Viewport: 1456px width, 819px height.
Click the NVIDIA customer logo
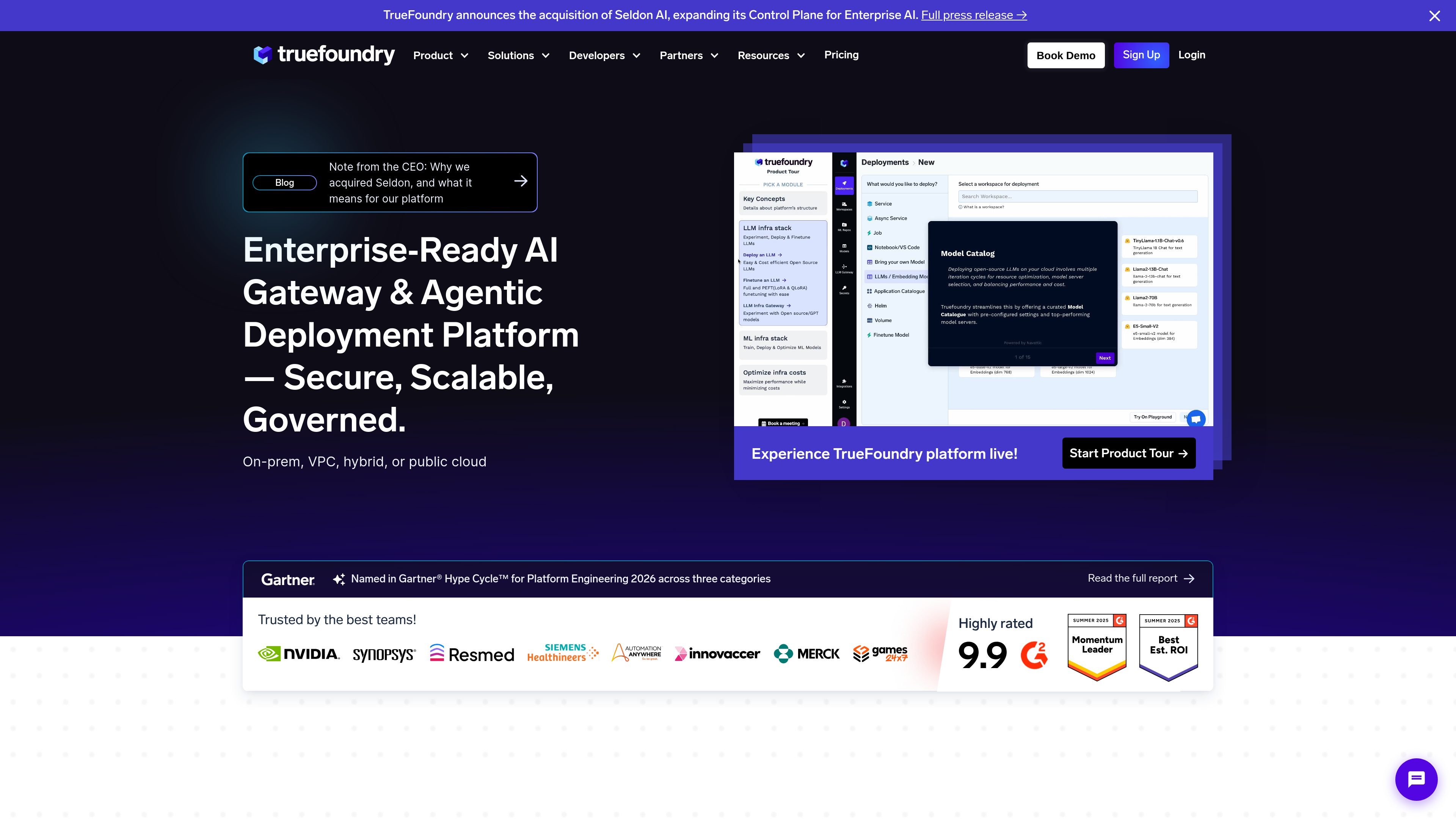[x=298, y=654]
